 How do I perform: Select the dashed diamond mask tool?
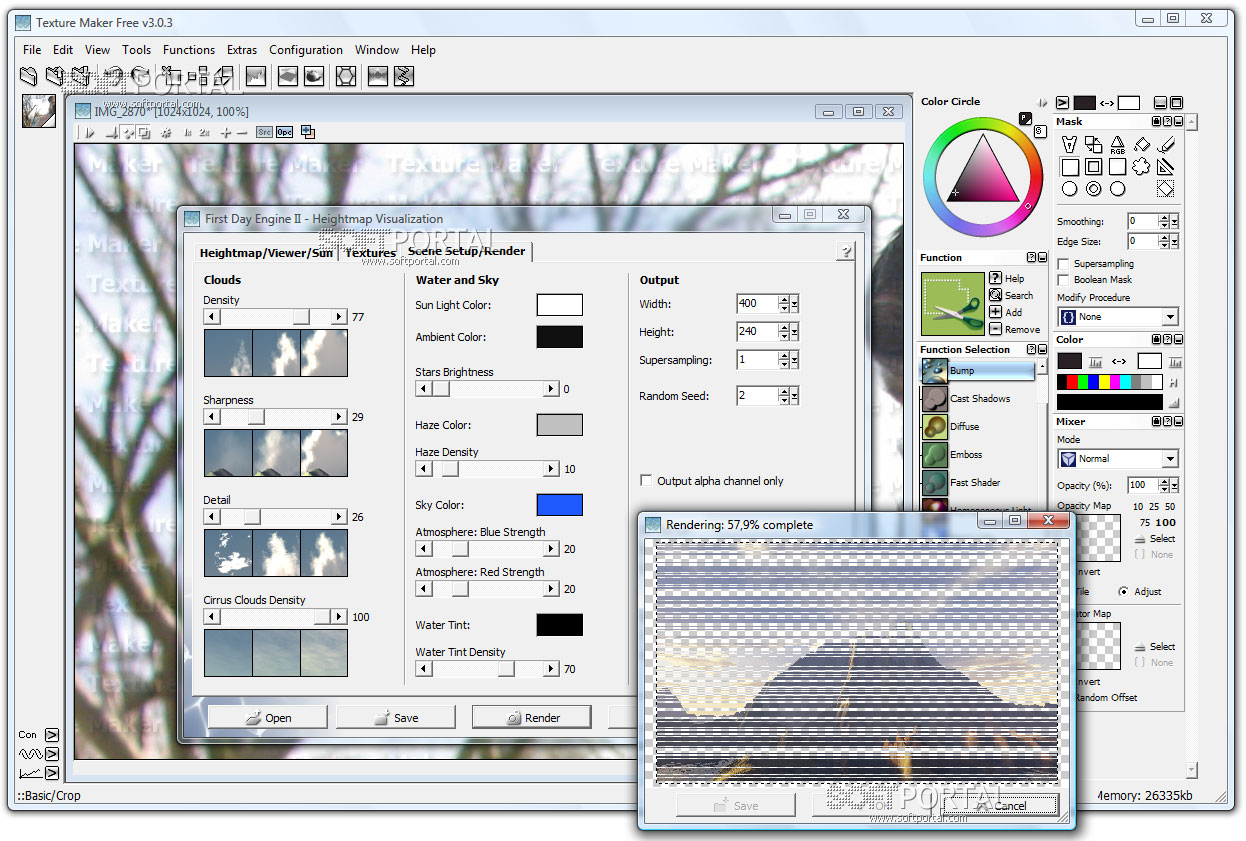click(1166, 189)
